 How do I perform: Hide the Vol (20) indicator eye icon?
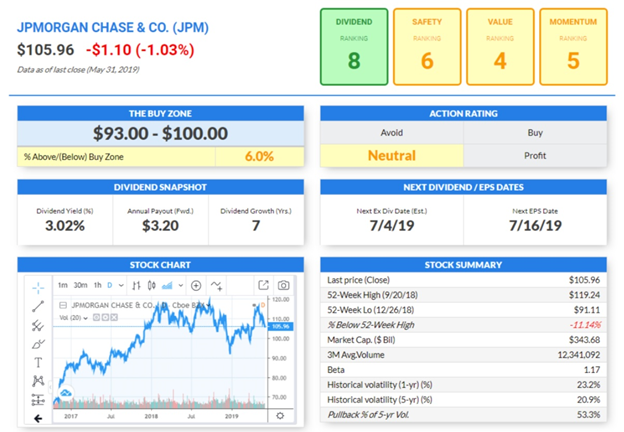point(96,317)
